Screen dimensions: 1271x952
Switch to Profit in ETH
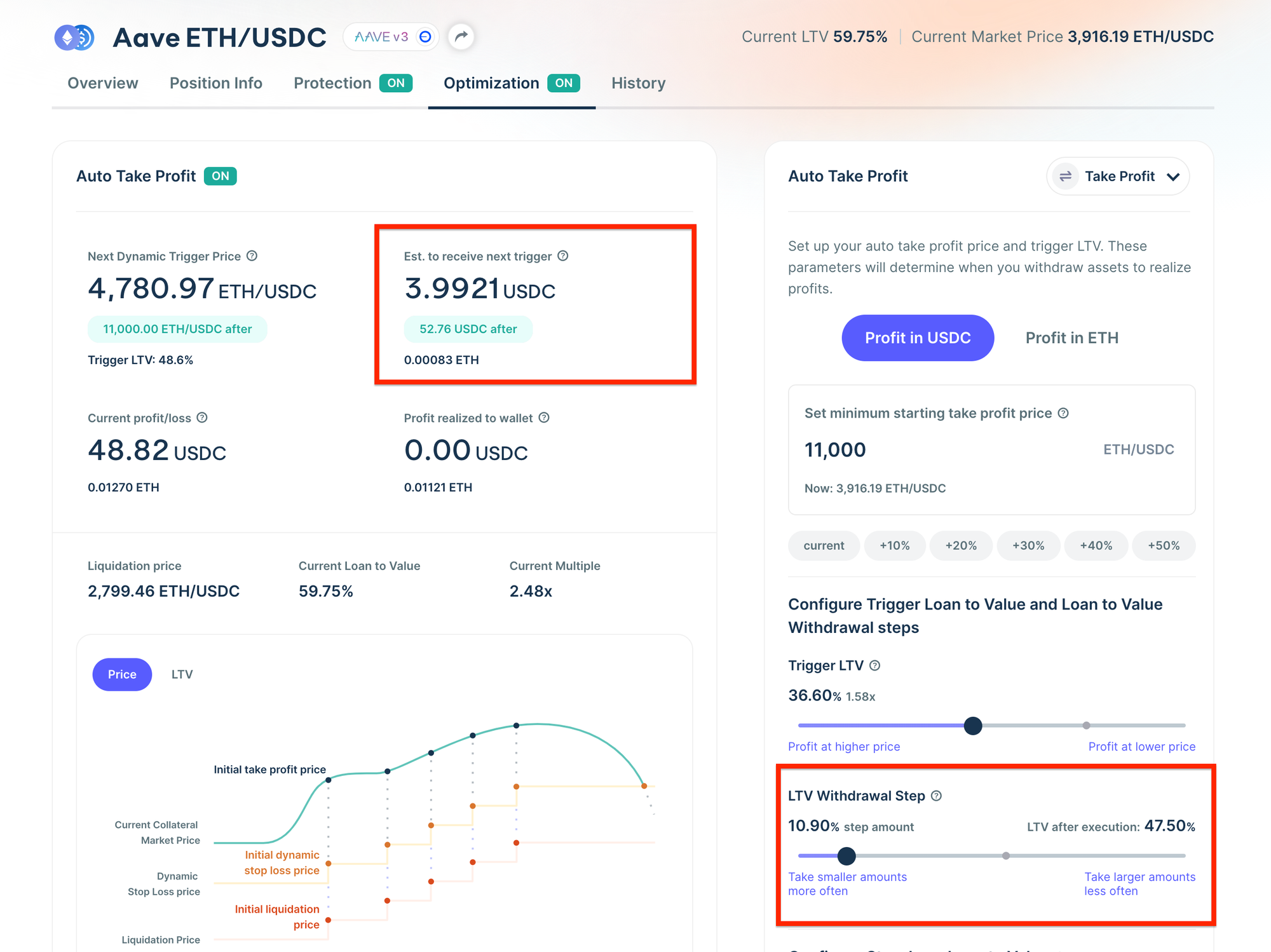click(x=1071, y=337)
